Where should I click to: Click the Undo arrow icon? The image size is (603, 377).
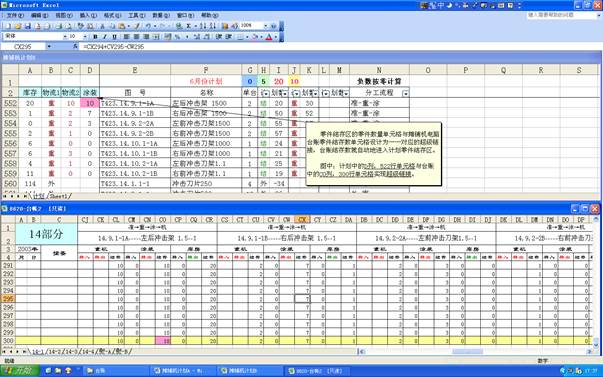tap(148, 26)
